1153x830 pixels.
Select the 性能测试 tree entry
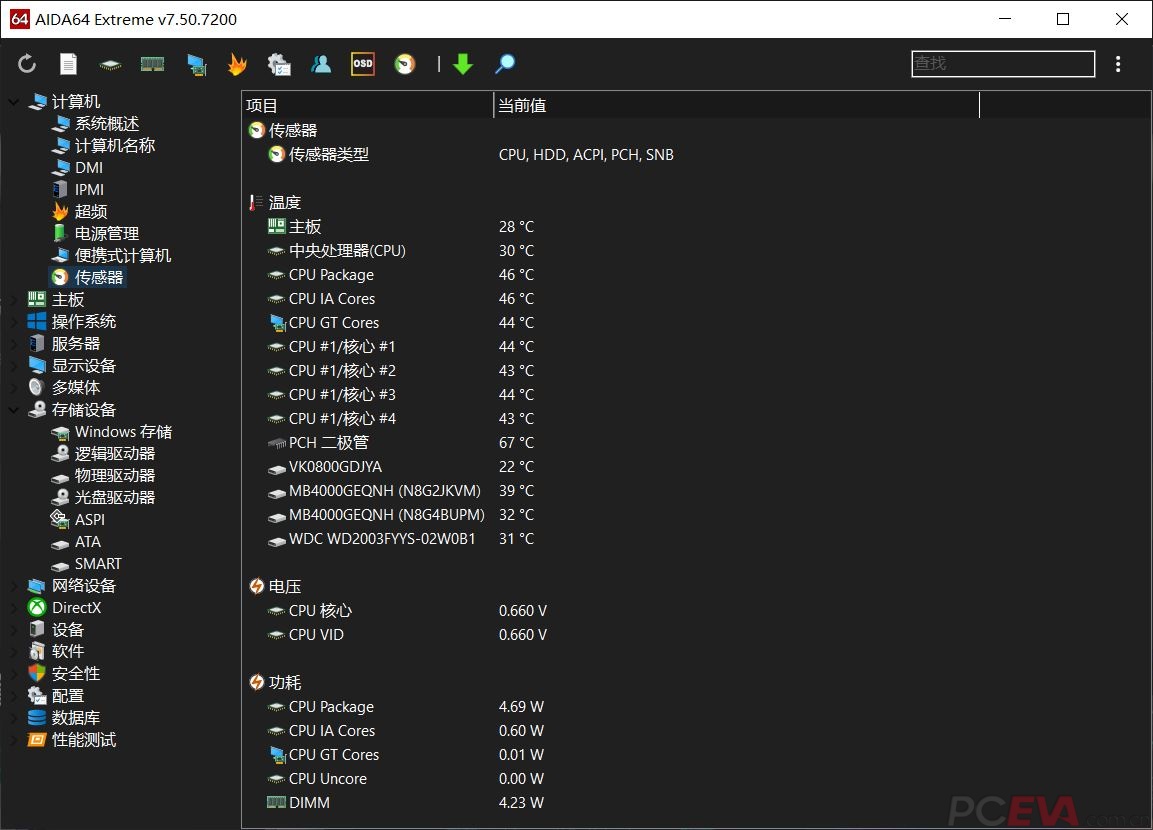[x=84, y=740]
